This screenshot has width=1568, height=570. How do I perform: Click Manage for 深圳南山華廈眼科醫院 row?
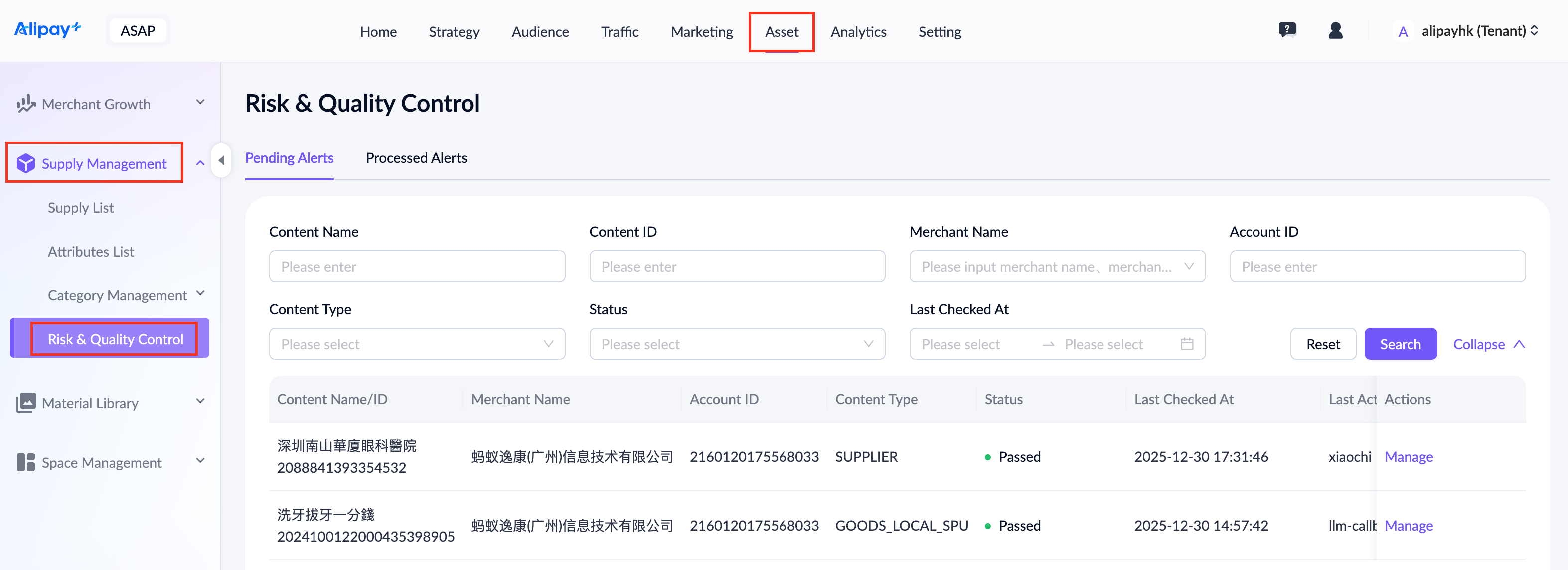pyautogui.click(x=1409, y=457)
